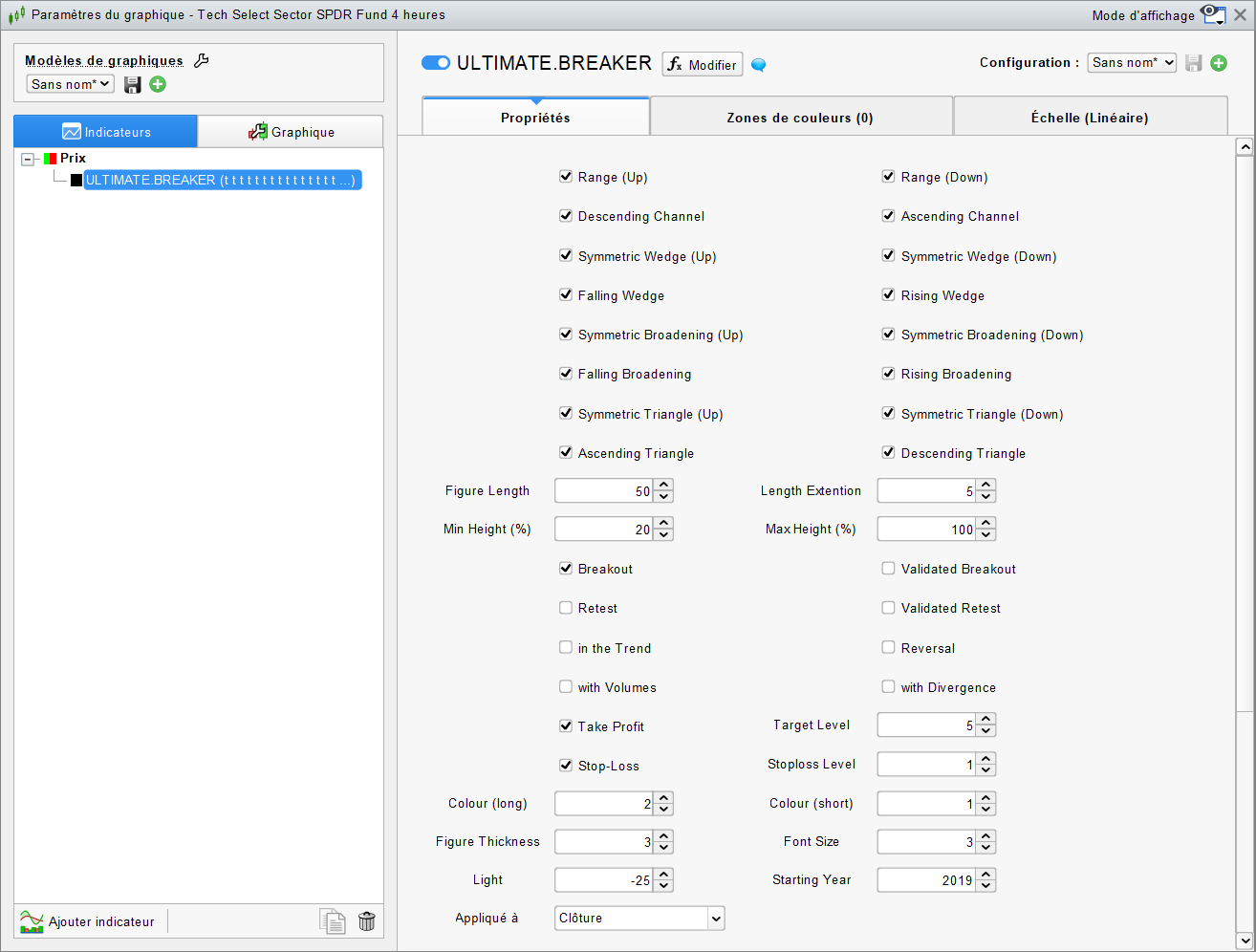Uncheck Range (Up) checkbox
Viewport: 1256px width, 952px height.
pyautogui.click(x=566, y=176)
